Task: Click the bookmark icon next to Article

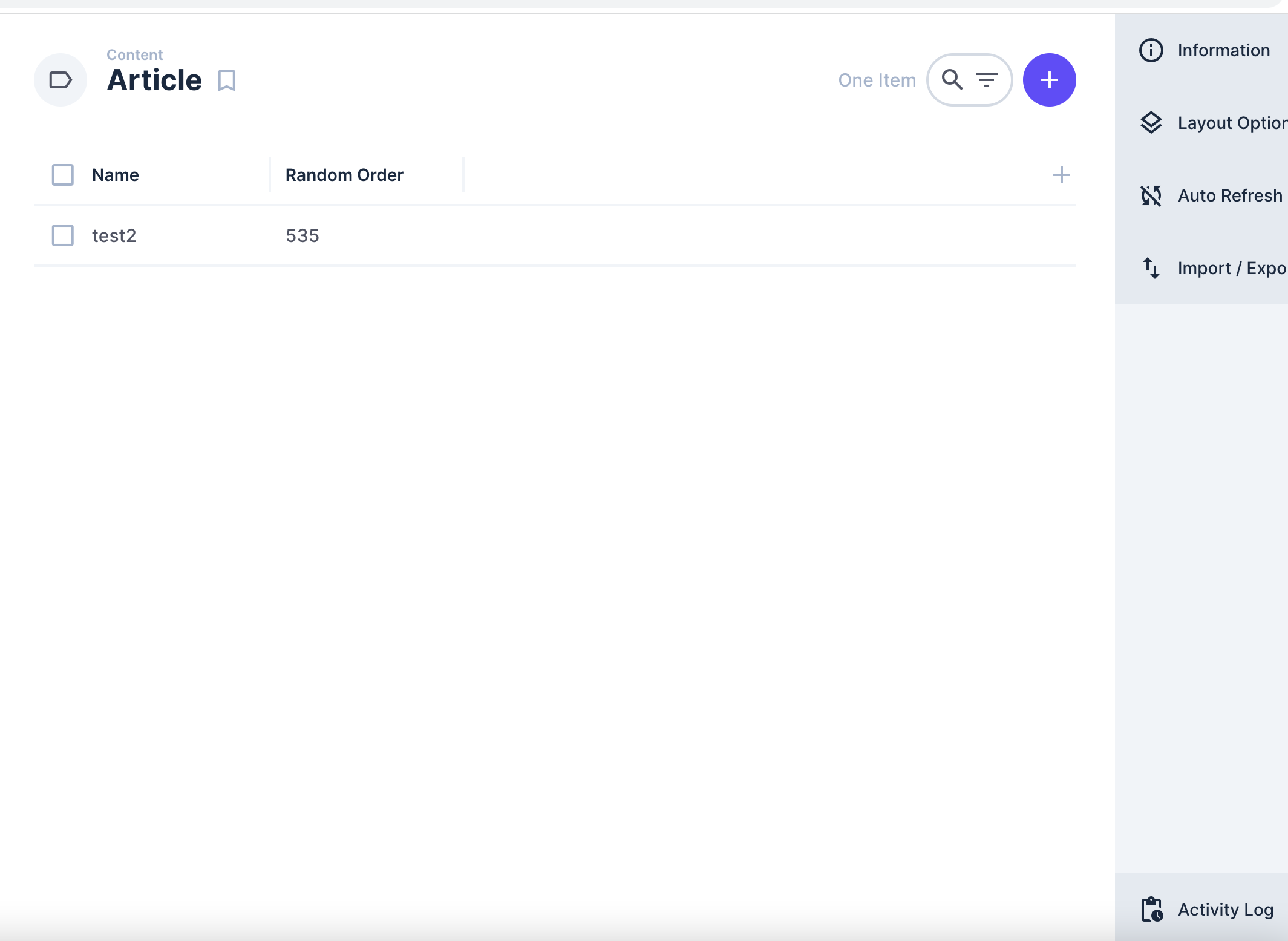Action: [226, 80]
